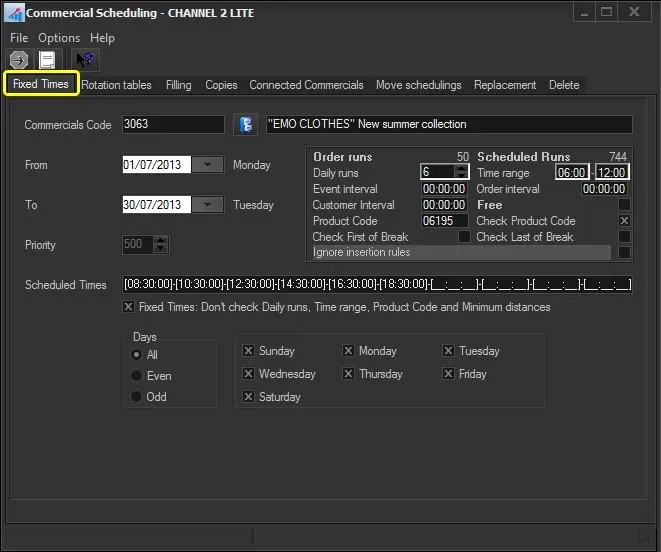Click the execute arrow toolbar icon
The width and height of the screenshot is (661, 552).
pyautogui.click(x=19, y=60)
